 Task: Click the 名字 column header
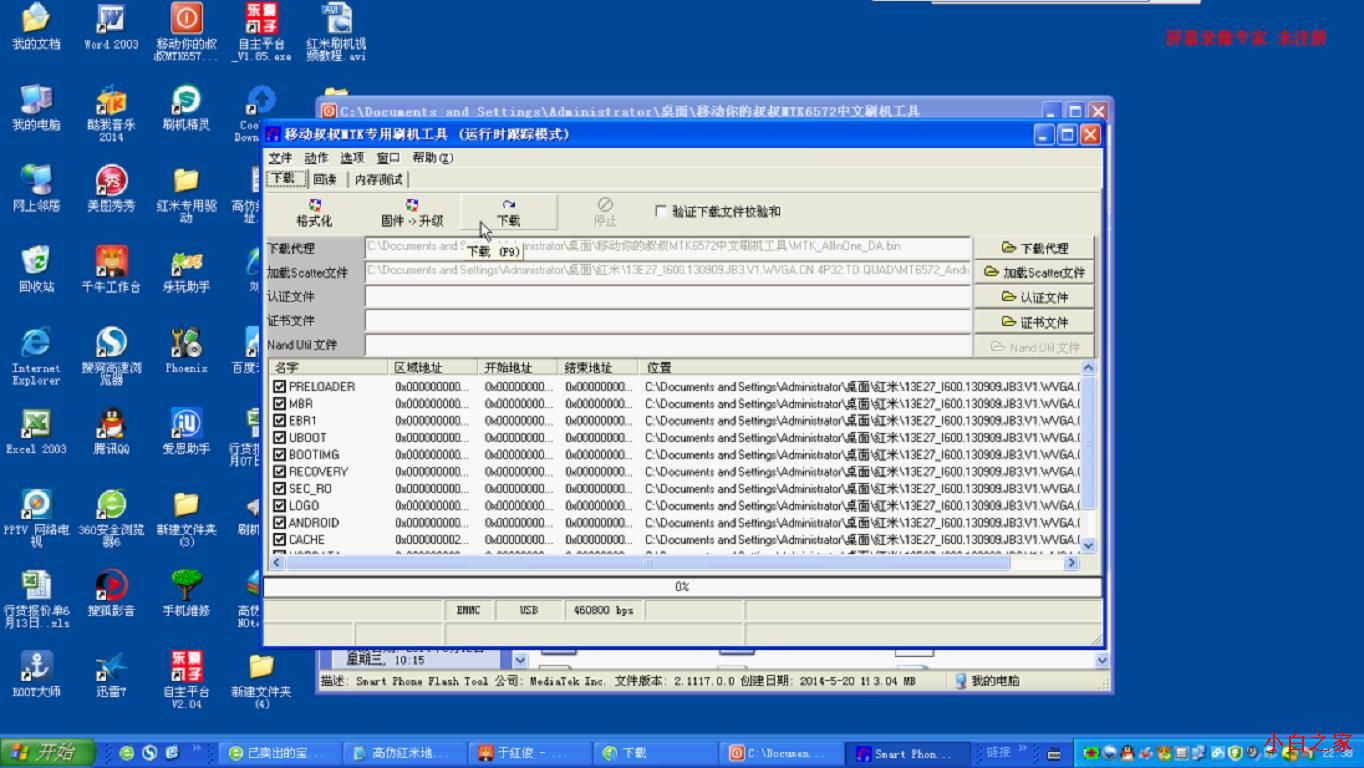click(329, 367)
